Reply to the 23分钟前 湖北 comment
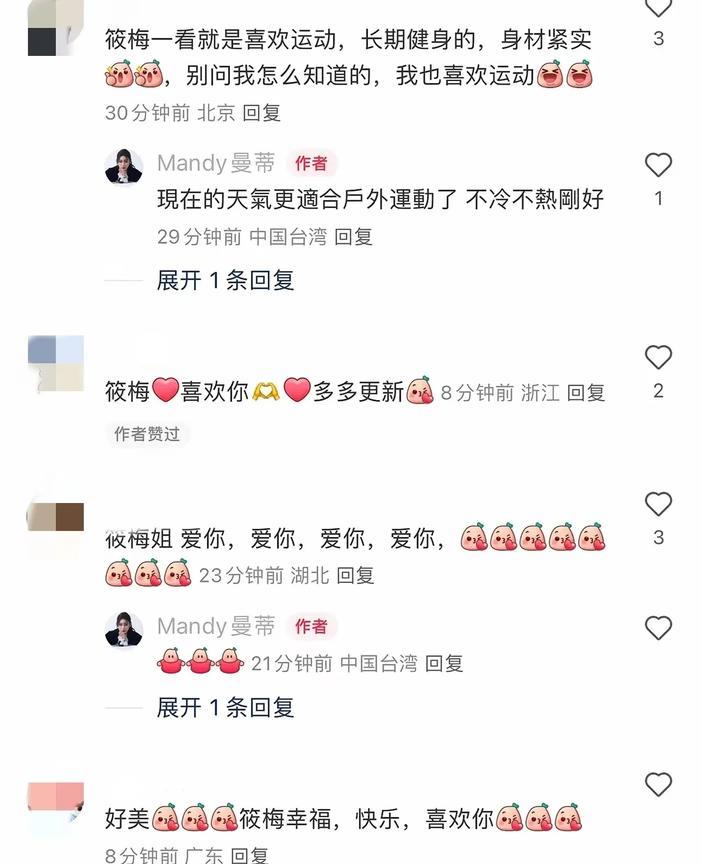701x864 pixels. click(355, 576)
